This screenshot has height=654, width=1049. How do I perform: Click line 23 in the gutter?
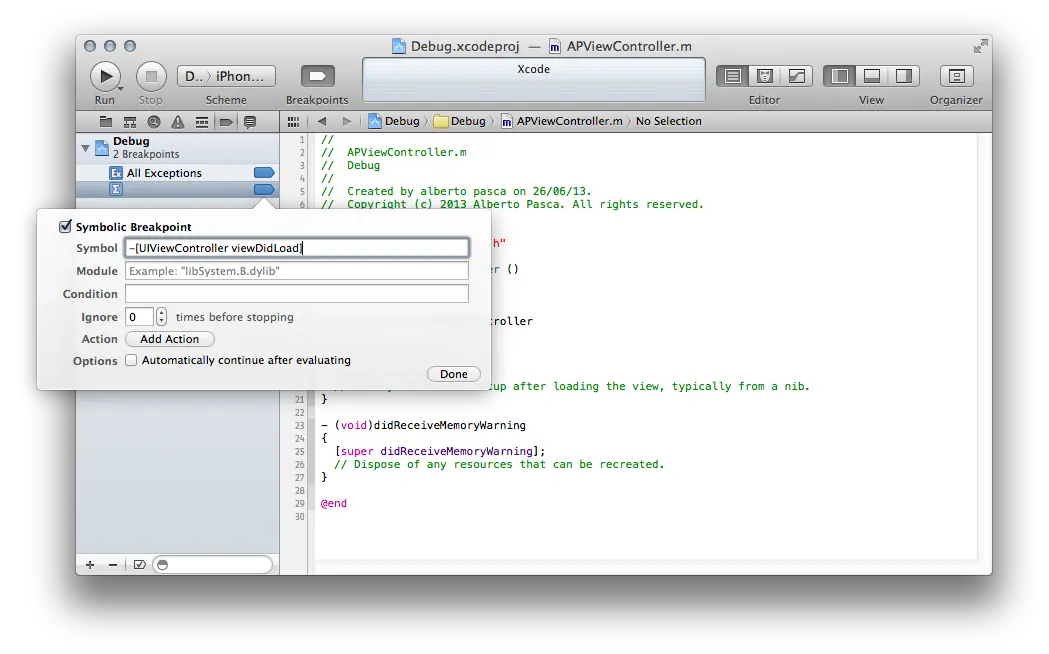tap(300, 425)
